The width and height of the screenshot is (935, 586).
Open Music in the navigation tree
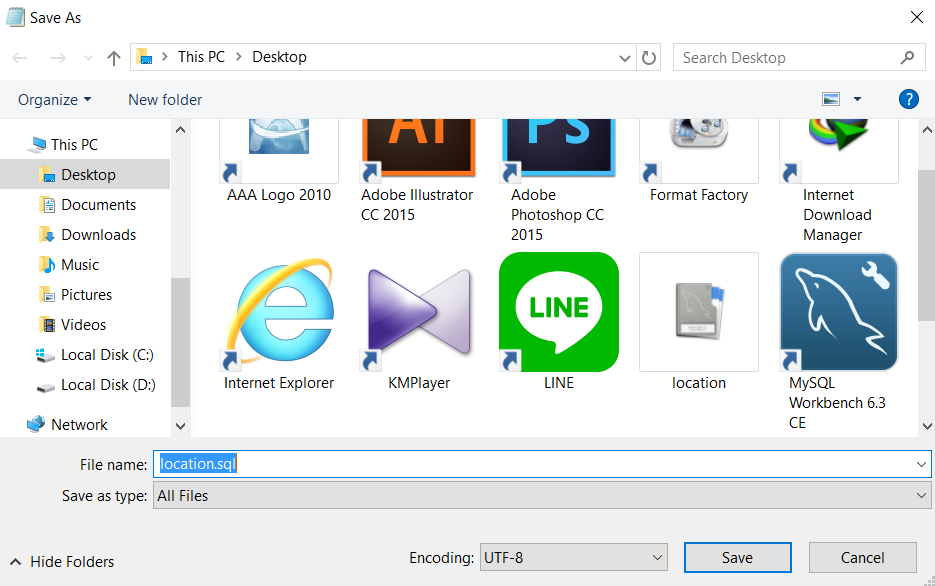80,265
